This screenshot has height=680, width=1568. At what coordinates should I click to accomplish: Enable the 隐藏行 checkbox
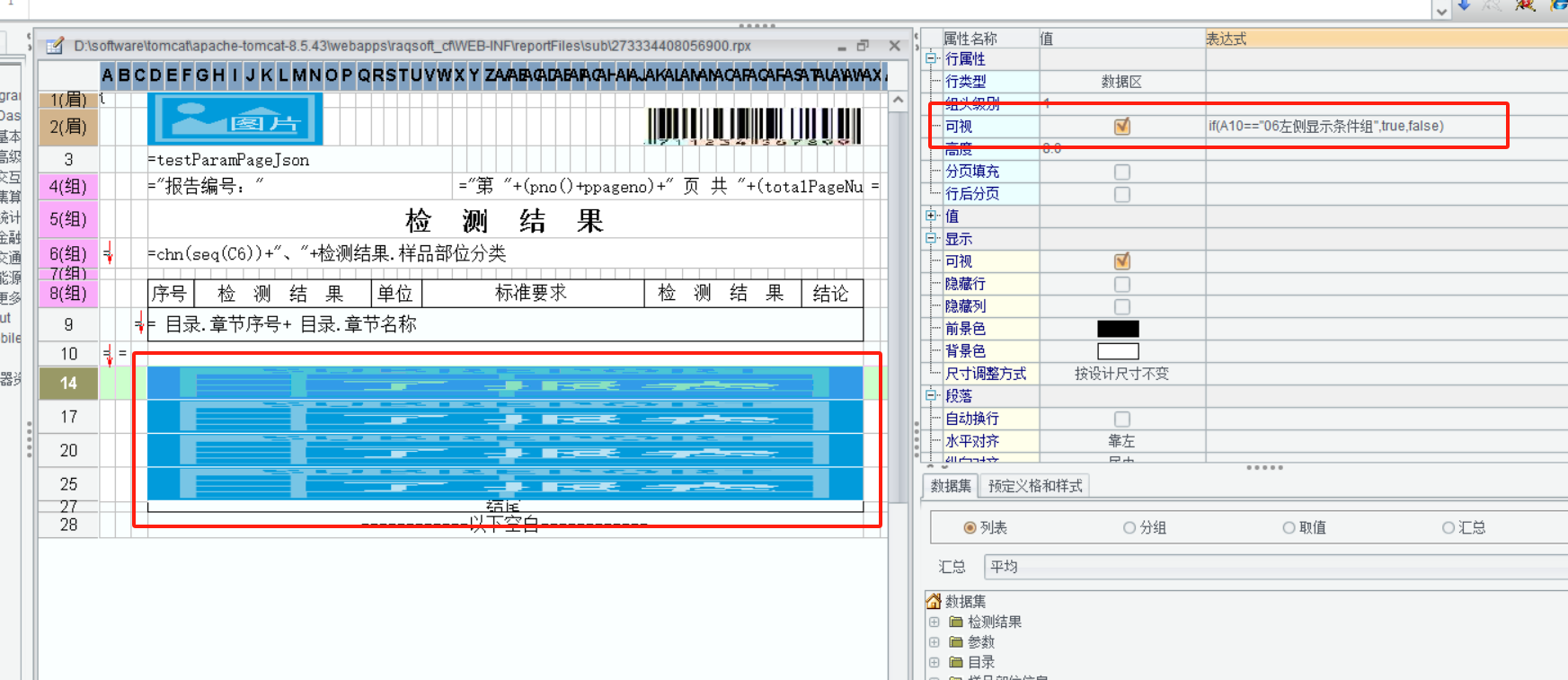click(1122, 284)
